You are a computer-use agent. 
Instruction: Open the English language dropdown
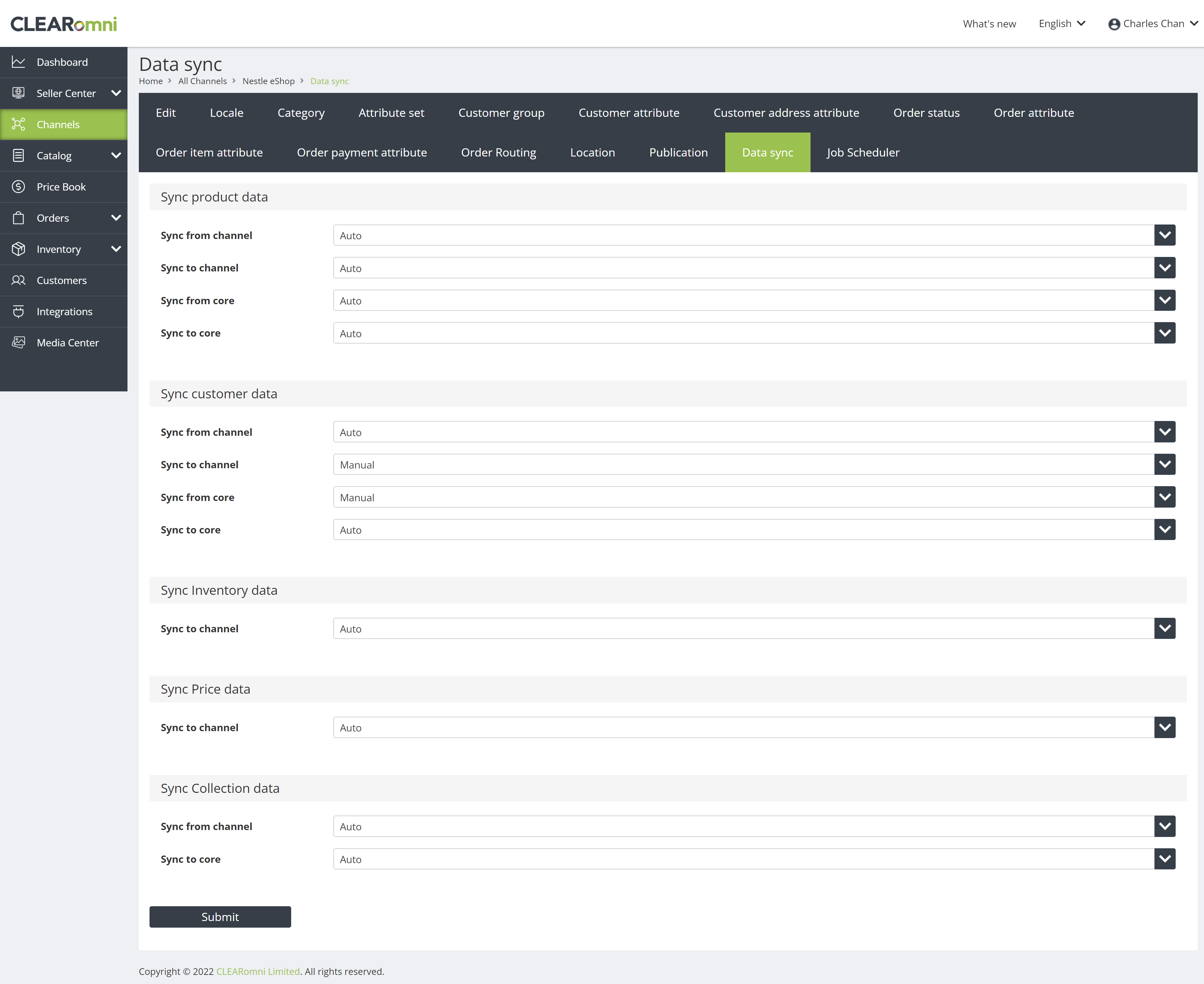coord(1062,24)
